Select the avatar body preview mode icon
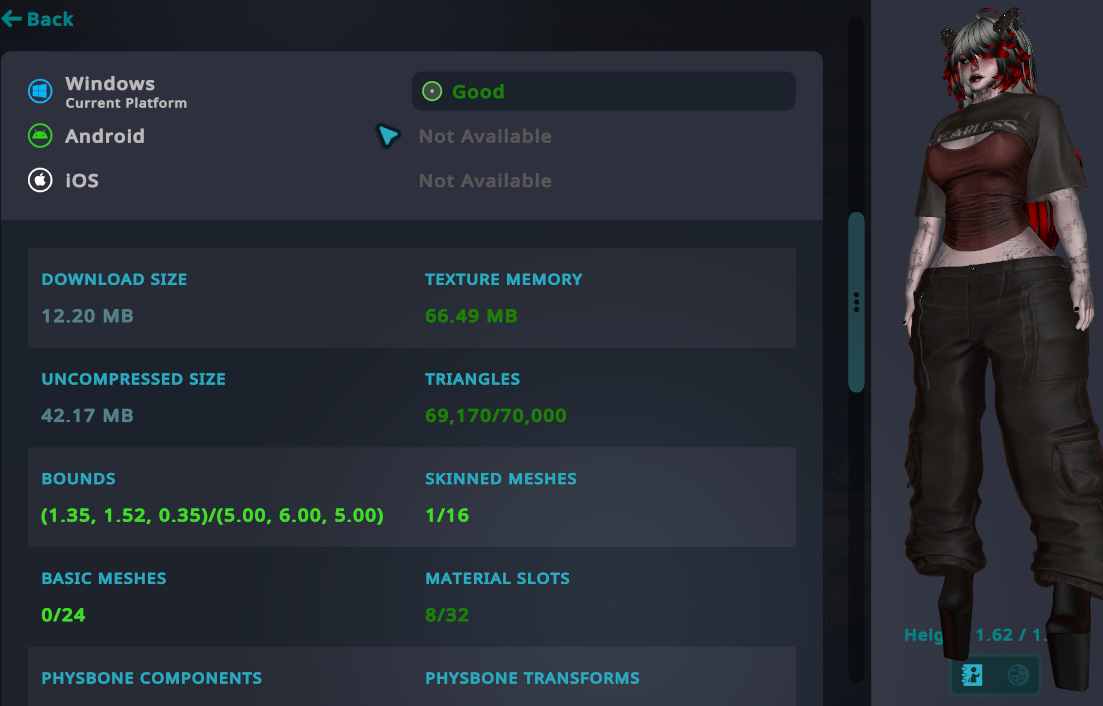 click(972, 675)
